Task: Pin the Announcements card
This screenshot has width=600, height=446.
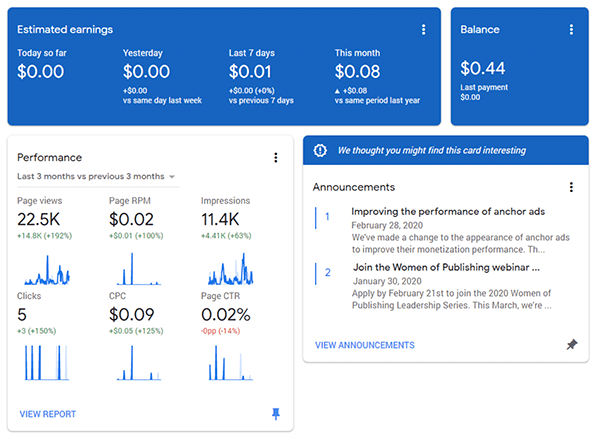Action: point(571,345)
